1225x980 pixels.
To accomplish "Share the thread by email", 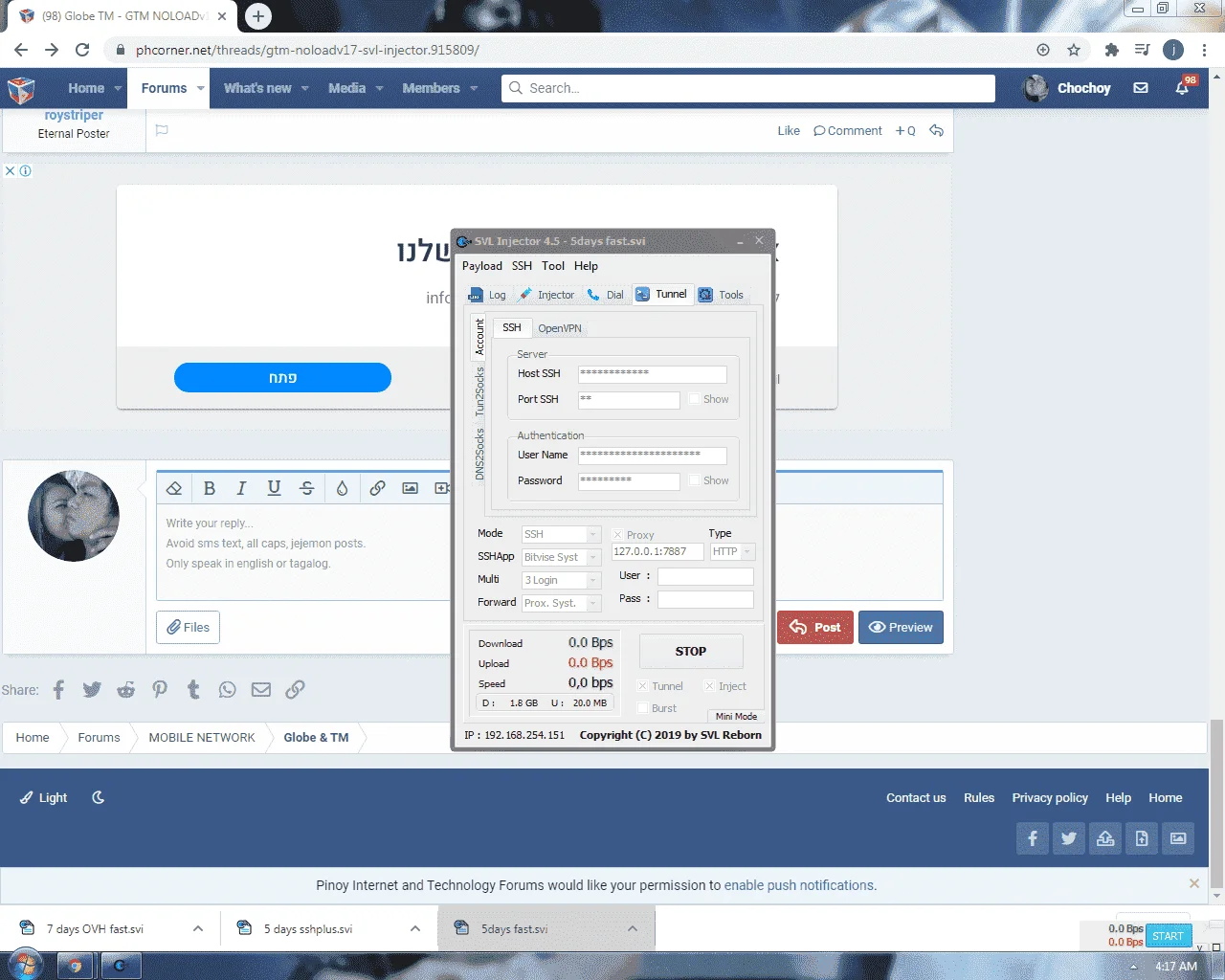I will tap(261, 689).
